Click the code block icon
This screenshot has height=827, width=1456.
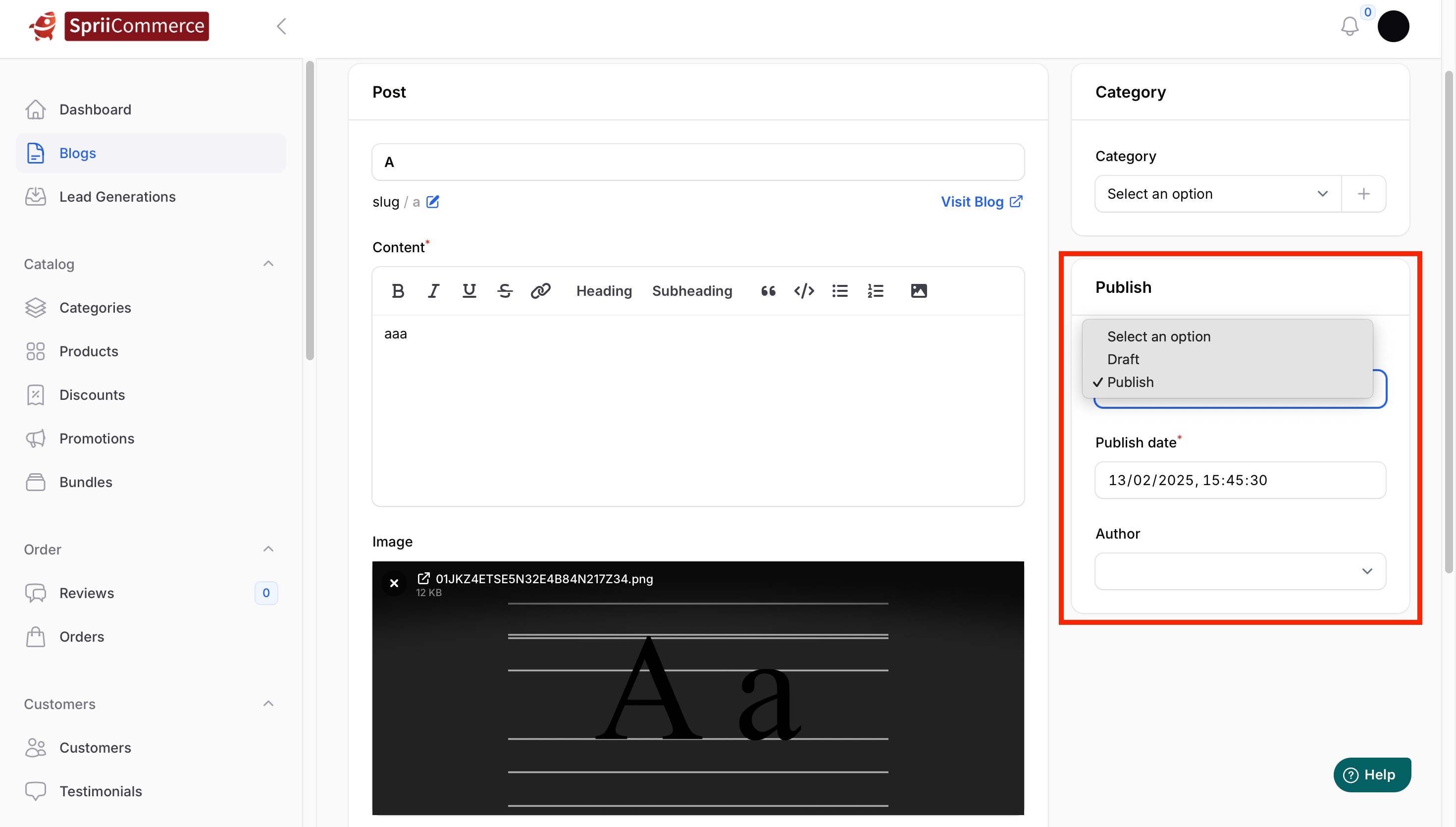click(x=804, y=291)
